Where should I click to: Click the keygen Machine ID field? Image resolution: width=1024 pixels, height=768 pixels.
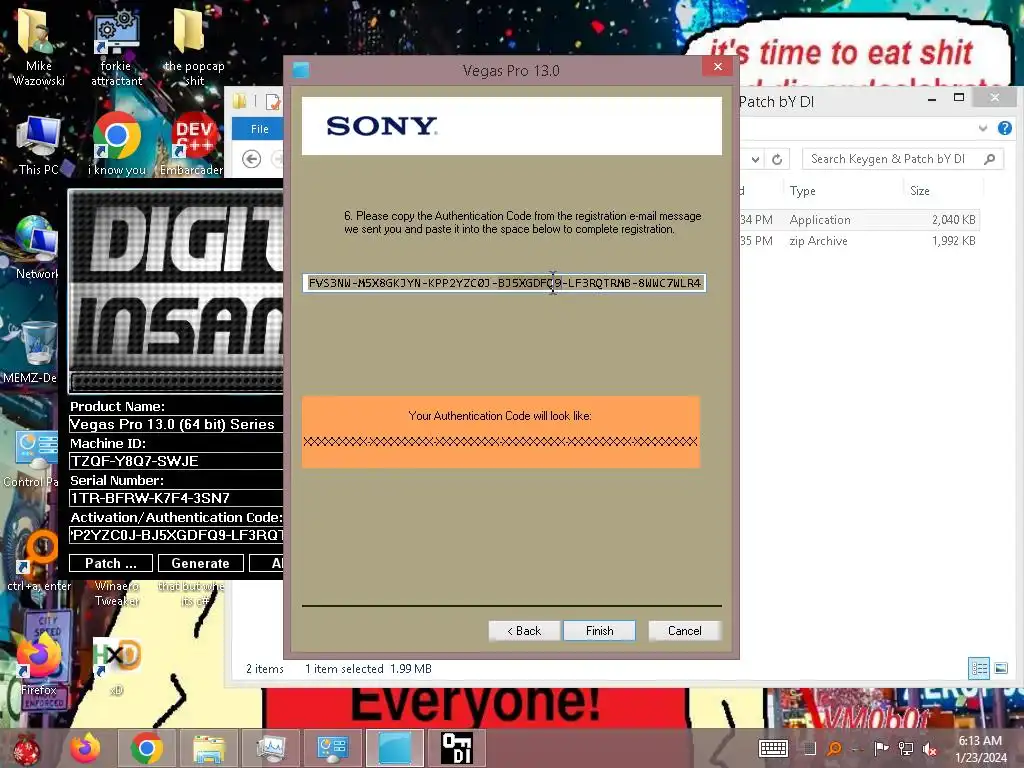[176, 461]
